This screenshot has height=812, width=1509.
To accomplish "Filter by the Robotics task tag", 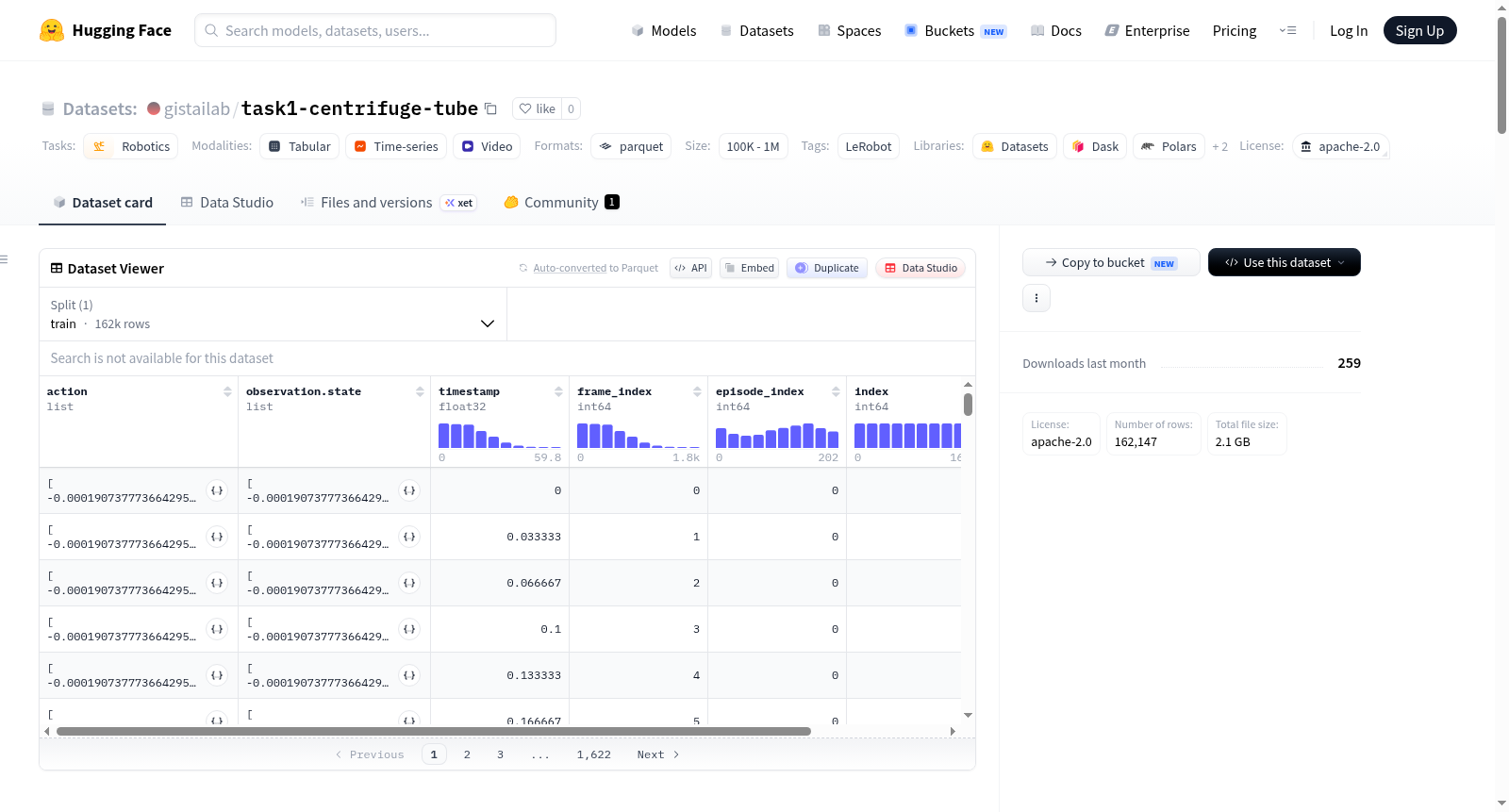I will point(131,146).
